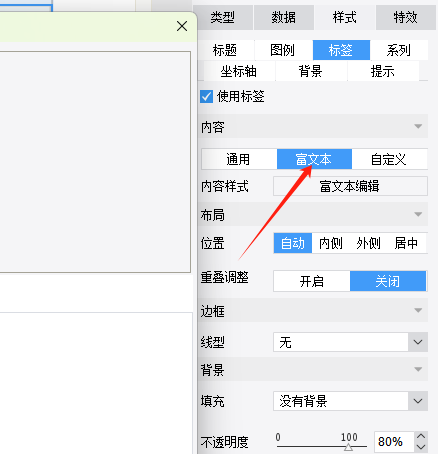
Task: Increase 不透明度 with the up arrow
Action: 421,437
